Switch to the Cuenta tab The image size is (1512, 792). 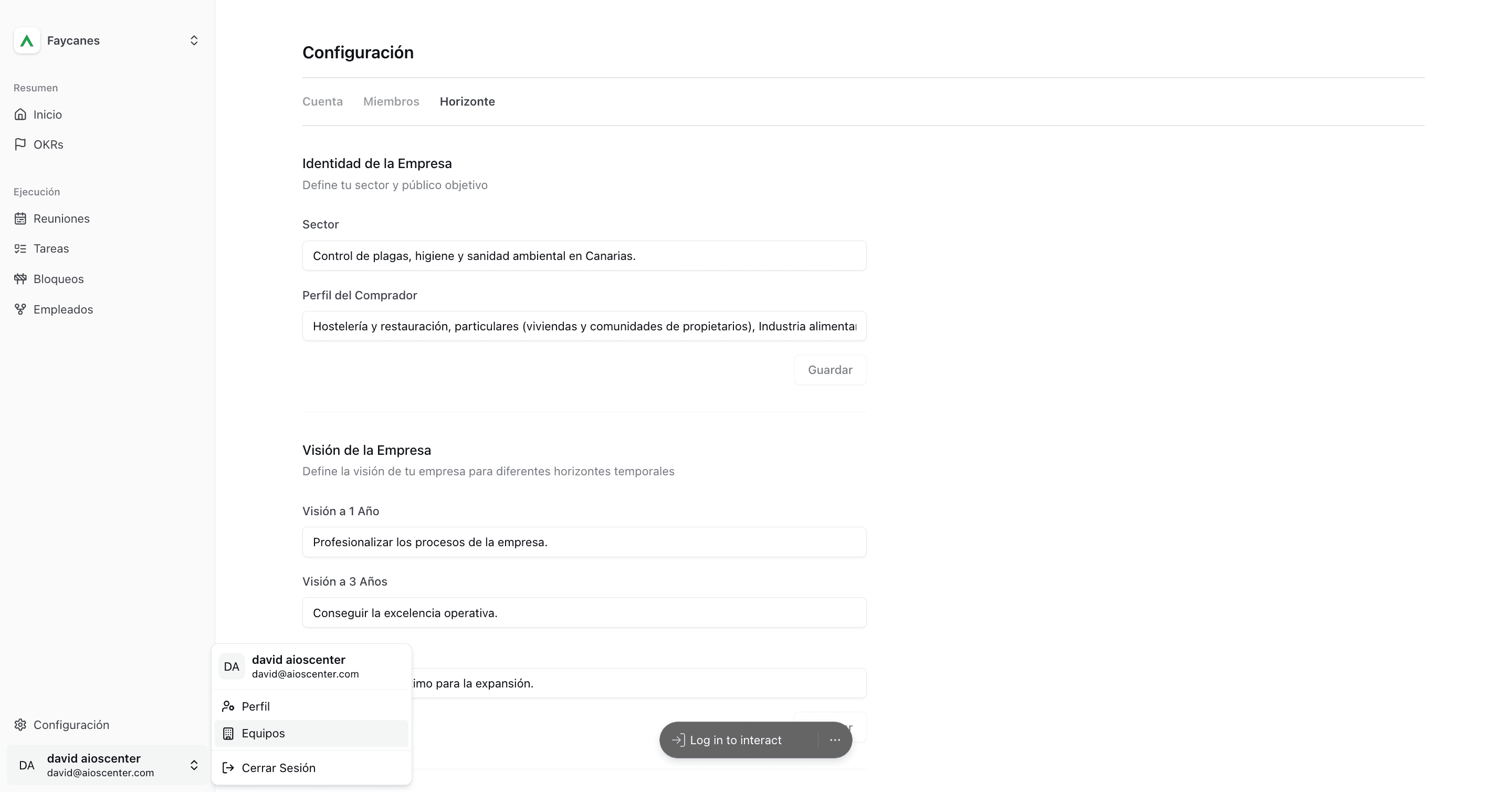pos(322,101)
